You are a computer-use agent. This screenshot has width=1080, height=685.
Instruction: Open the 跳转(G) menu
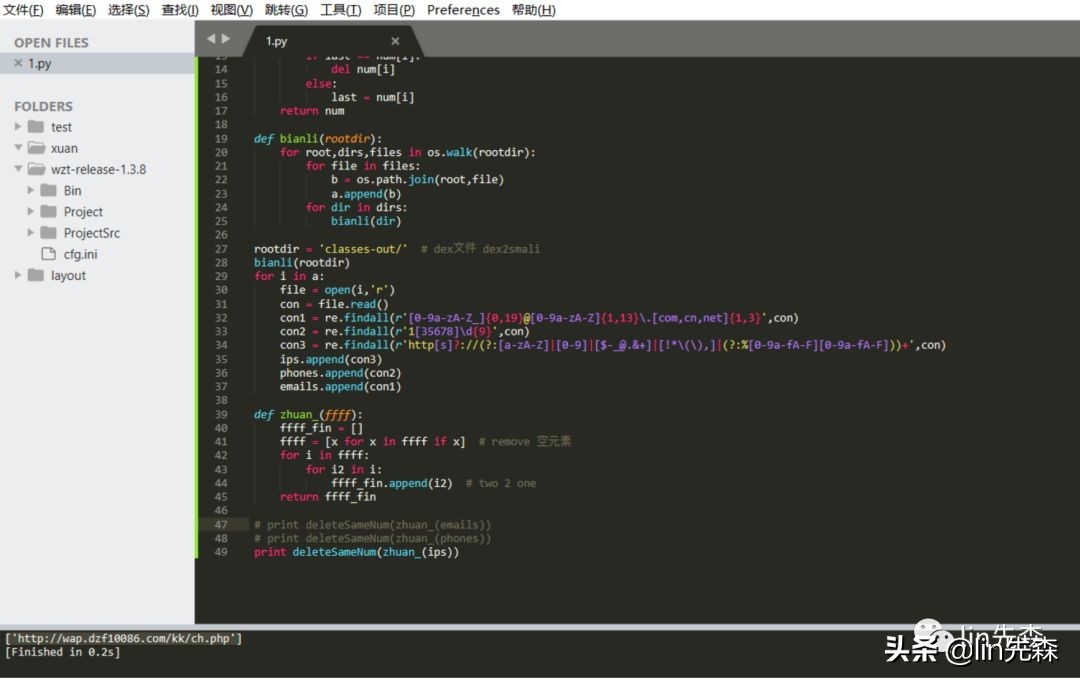287,10
